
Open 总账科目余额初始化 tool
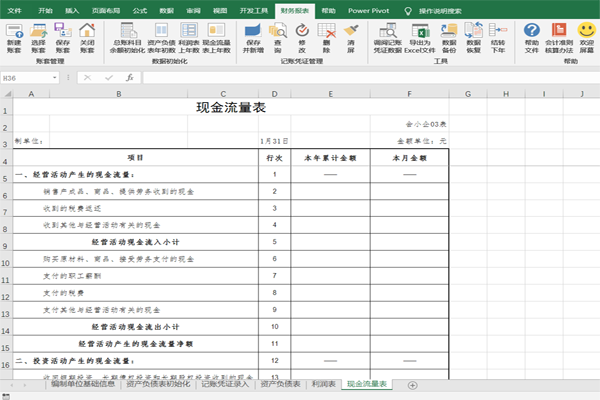pyautogui.click(x=127, y=38)
